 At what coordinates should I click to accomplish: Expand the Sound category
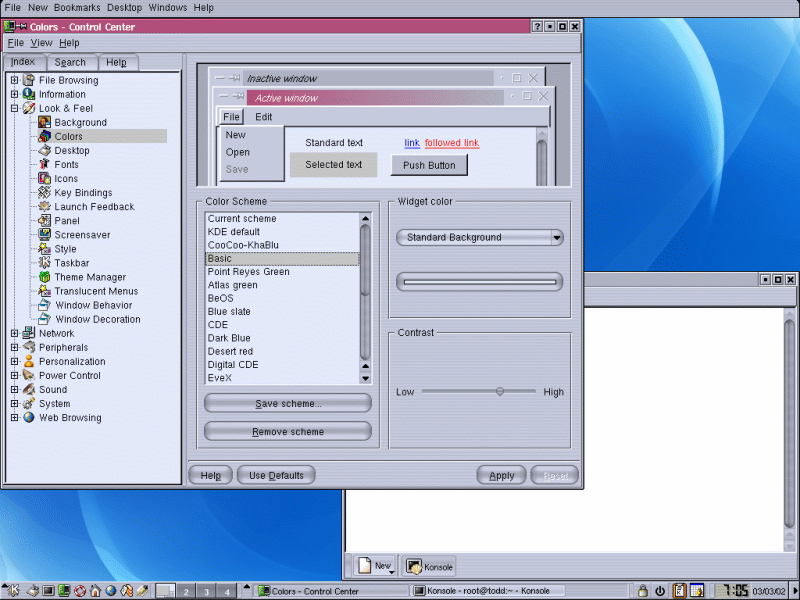[15, 389]
